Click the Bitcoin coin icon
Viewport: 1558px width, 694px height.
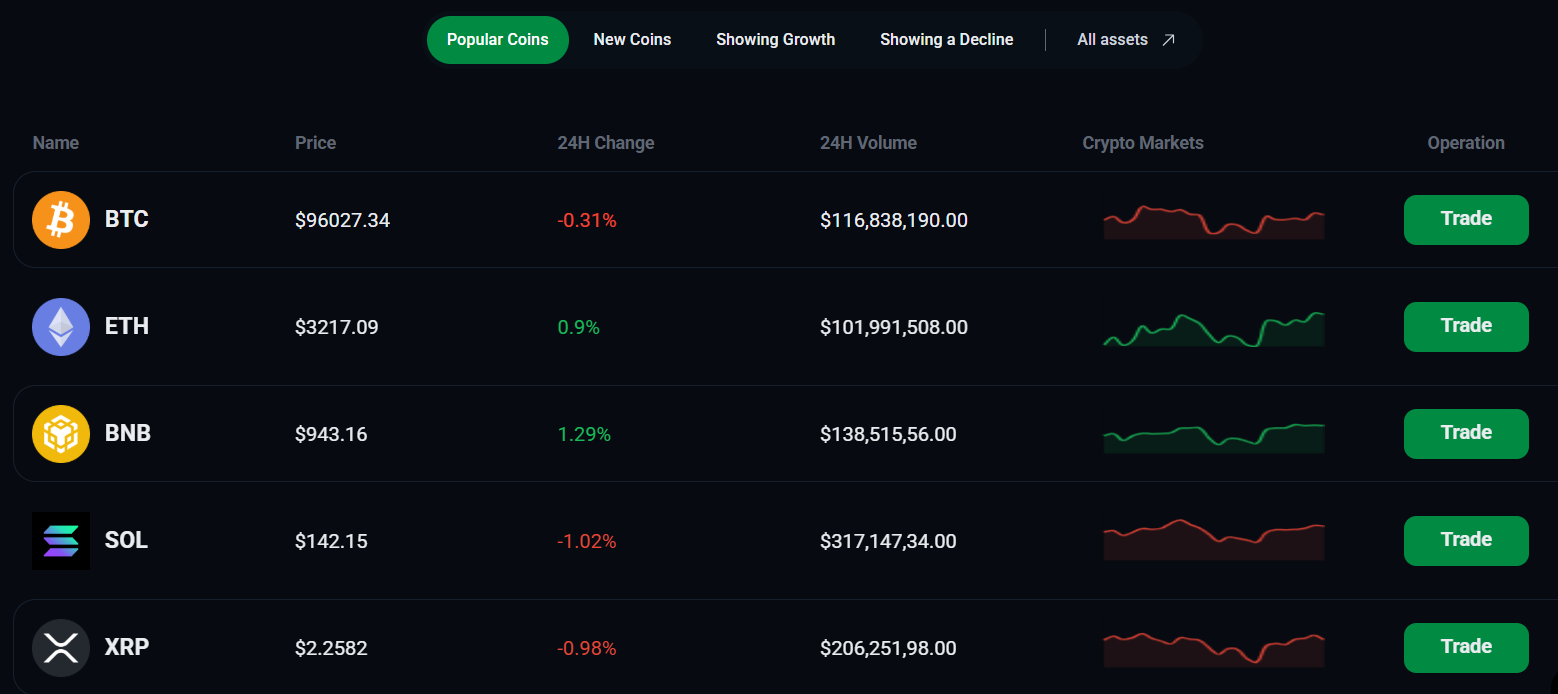point(60,219)
